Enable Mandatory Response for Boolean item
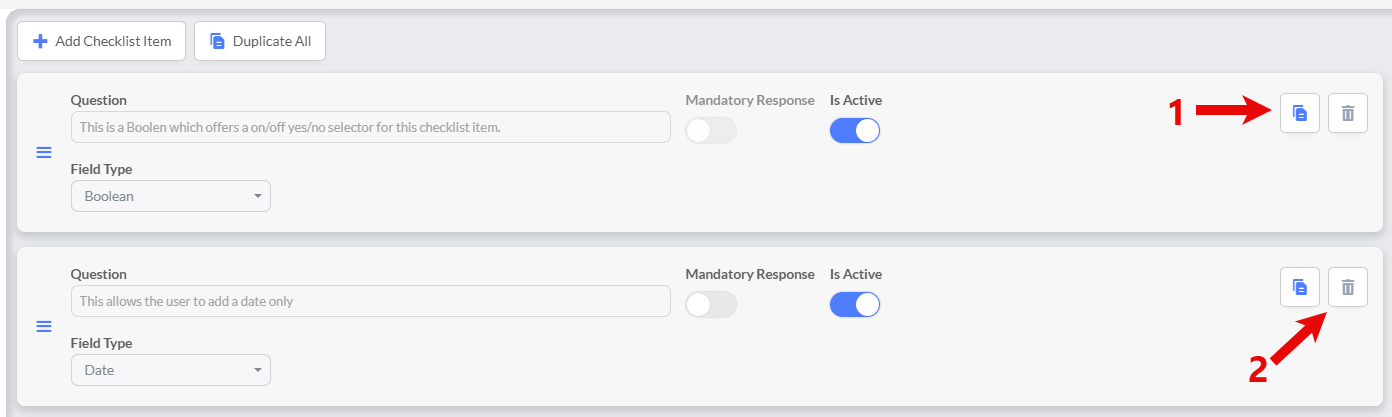This screenshot has width=1392, height=417. 710,131
